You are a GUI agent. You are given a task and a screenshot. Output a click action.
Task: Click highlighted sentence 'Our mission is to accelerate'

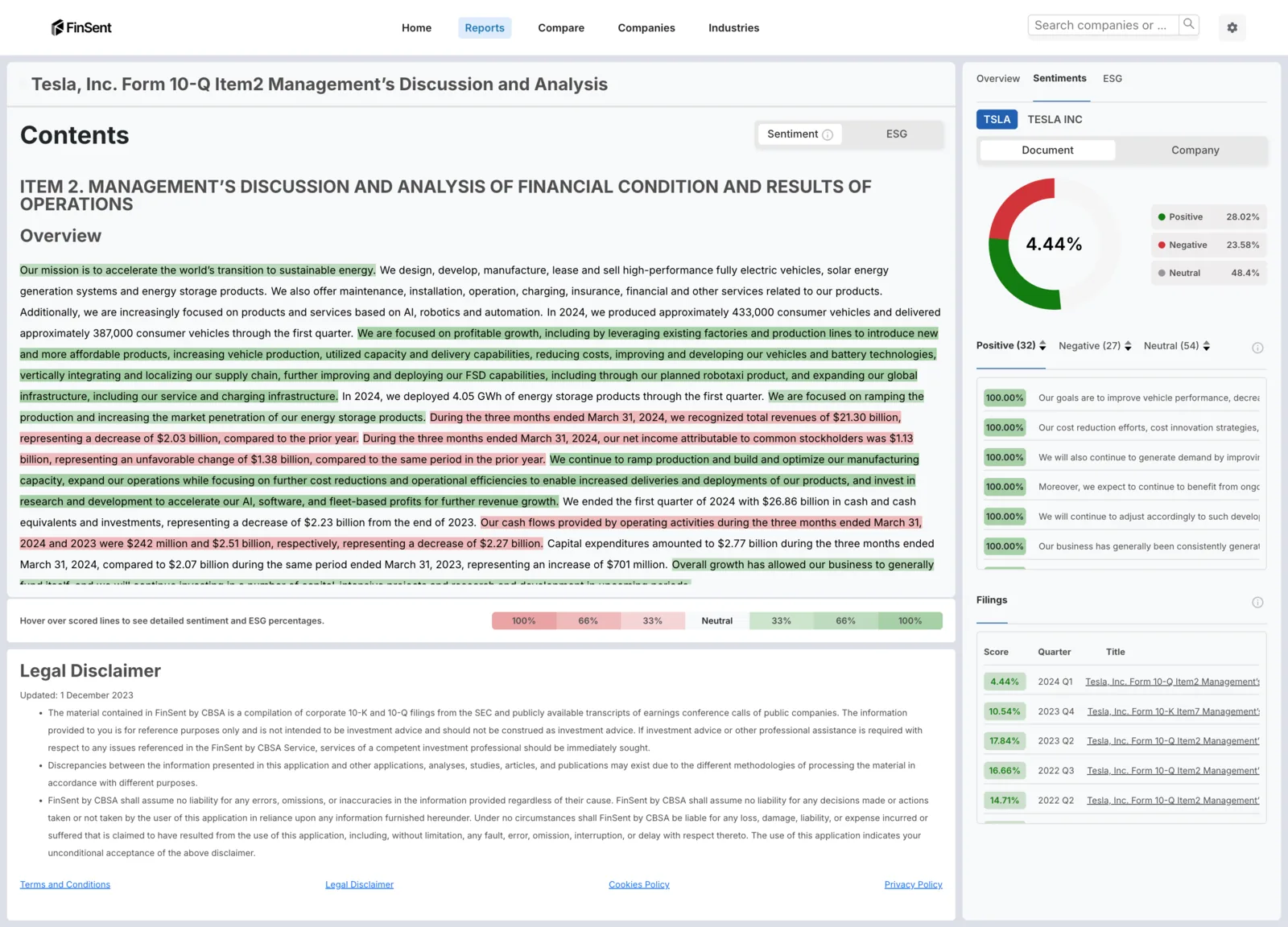pyautogui.click(x=197, y=270)
